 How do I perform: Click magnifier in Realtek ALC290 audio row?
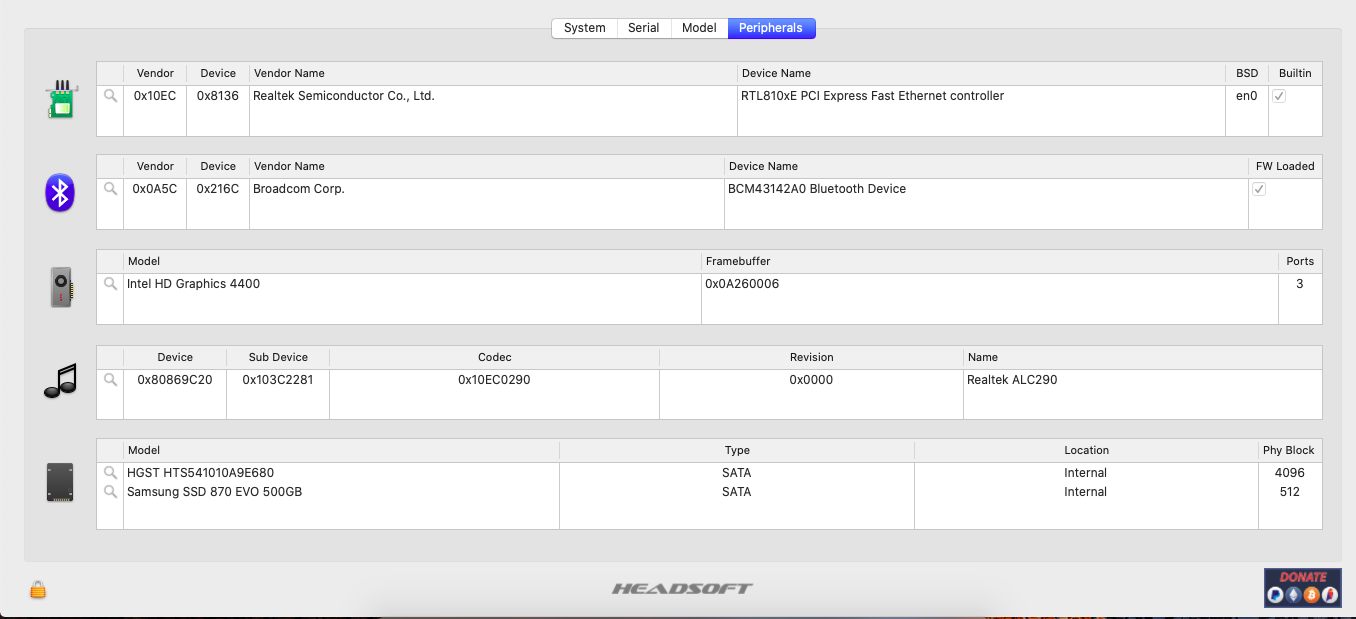coord(110,379)
